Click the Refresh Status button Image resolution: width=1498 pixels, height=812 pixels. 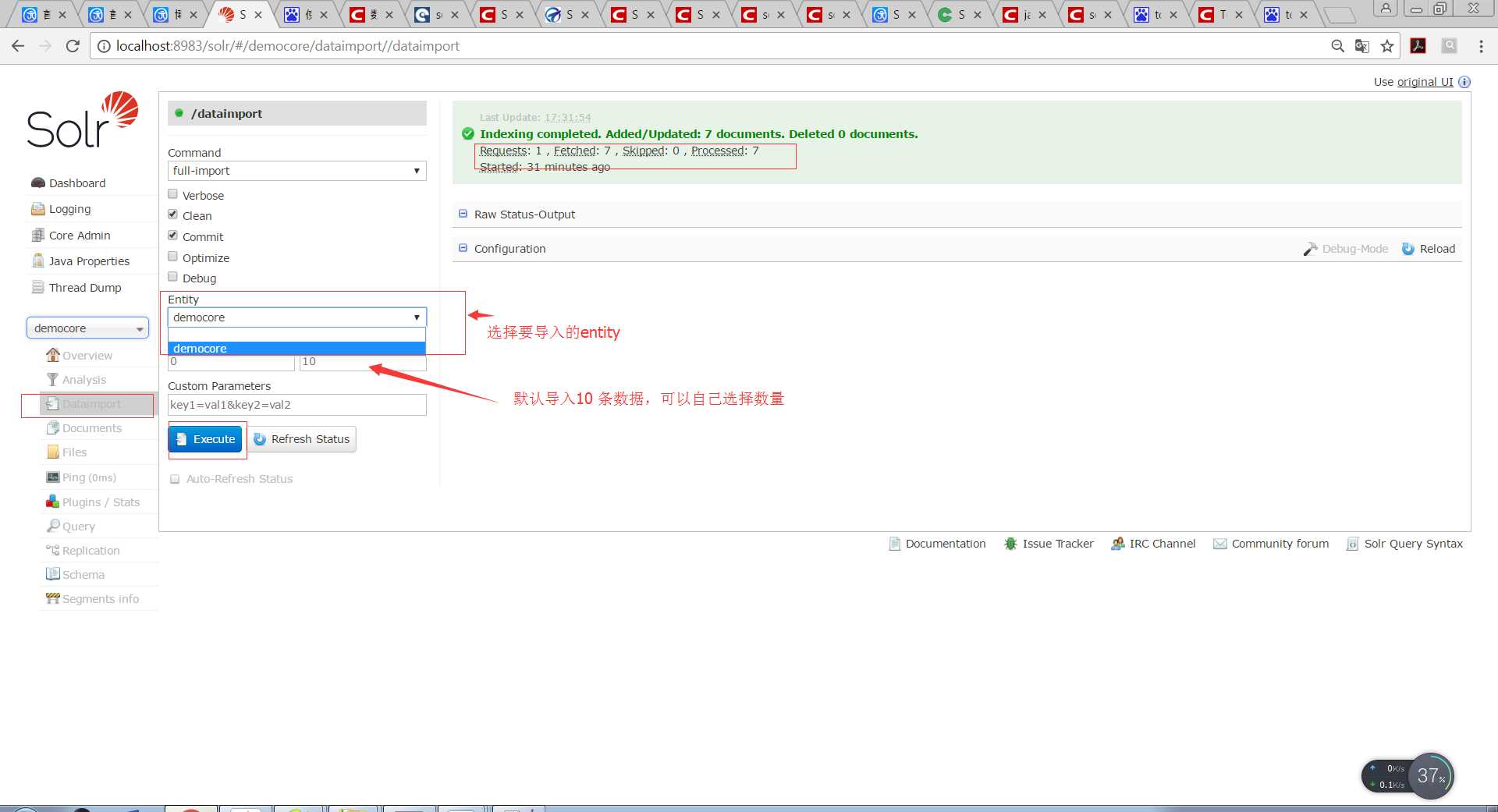(x=301, y=439)
